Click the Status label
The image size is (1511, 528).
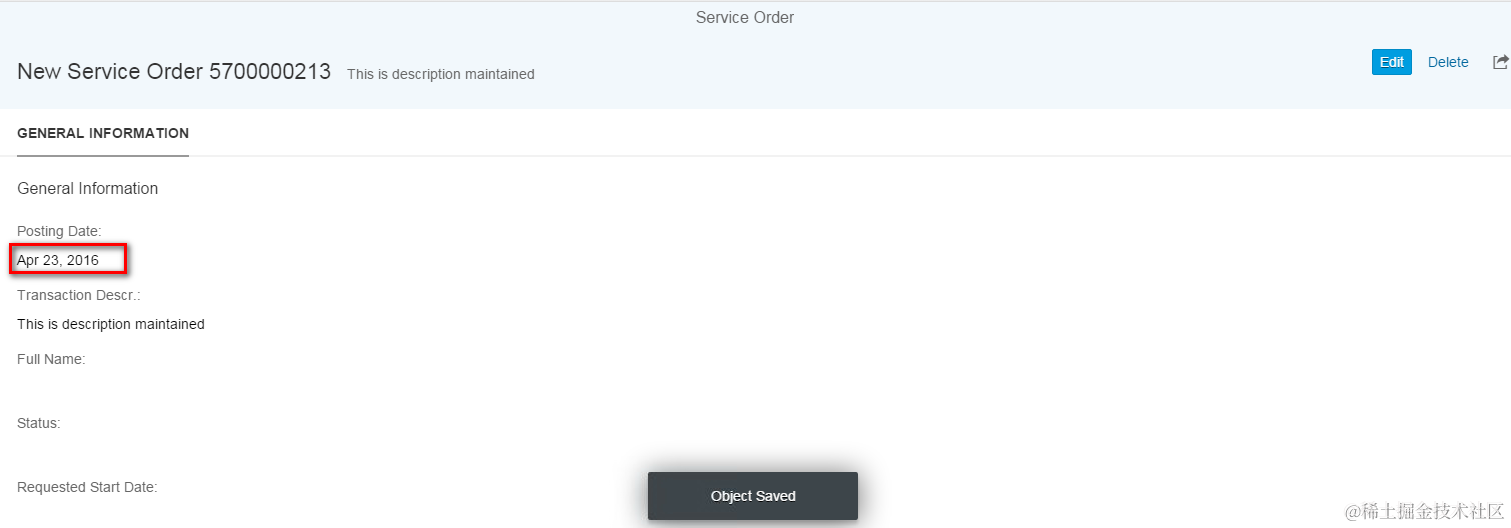tap(39, 423)
